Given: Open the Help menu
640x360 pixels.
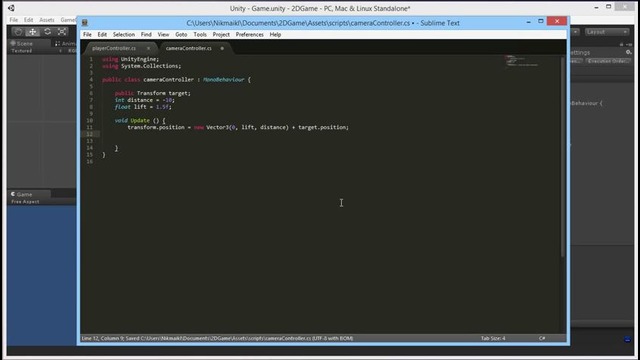Looking at the screenshot, I should [x=275, y=35].
